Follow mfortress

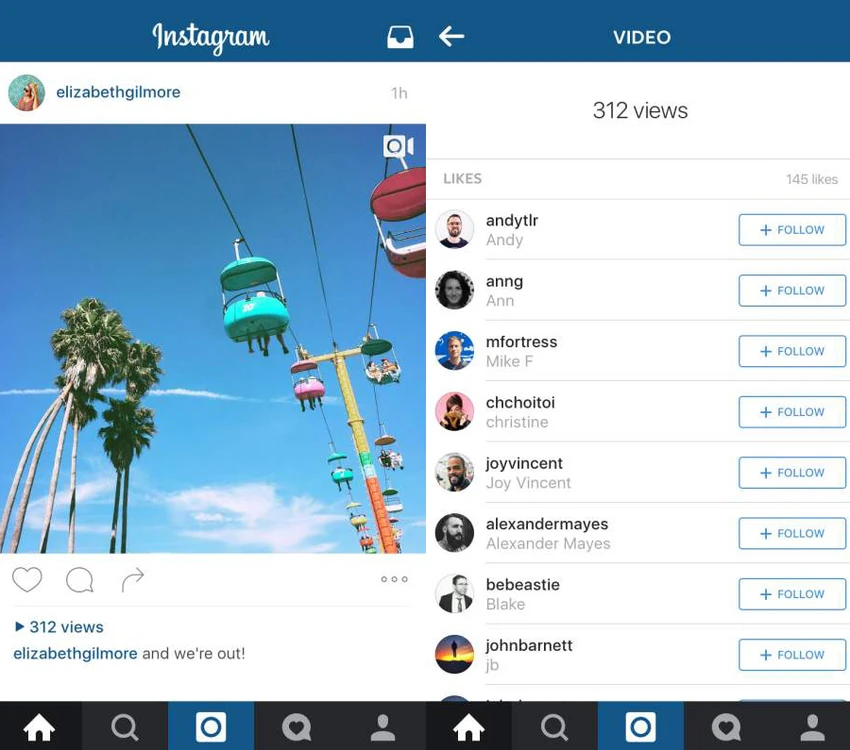point(792,351)
